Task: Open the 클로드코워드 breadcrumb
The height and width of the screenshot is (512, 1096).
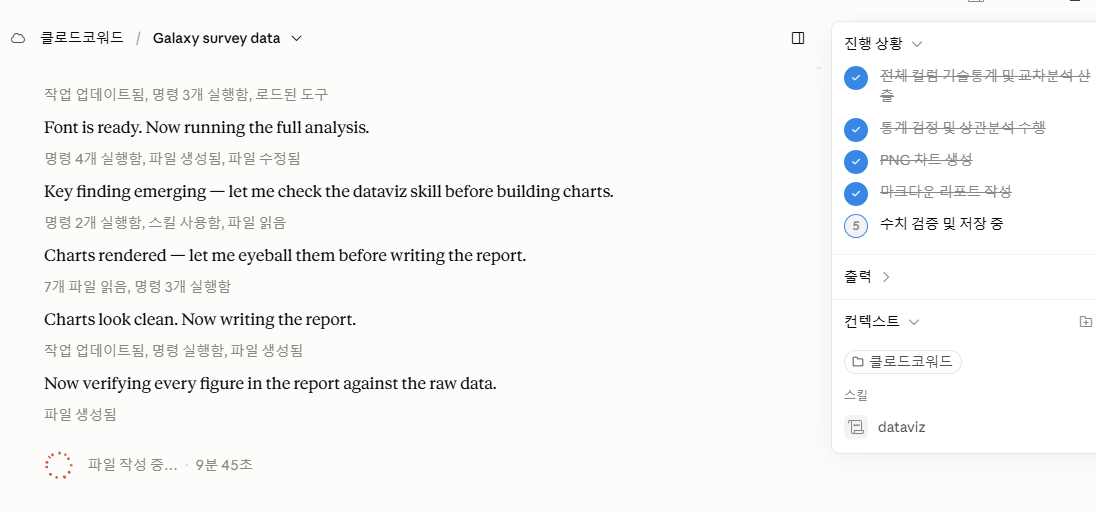Action: (82, 38)
